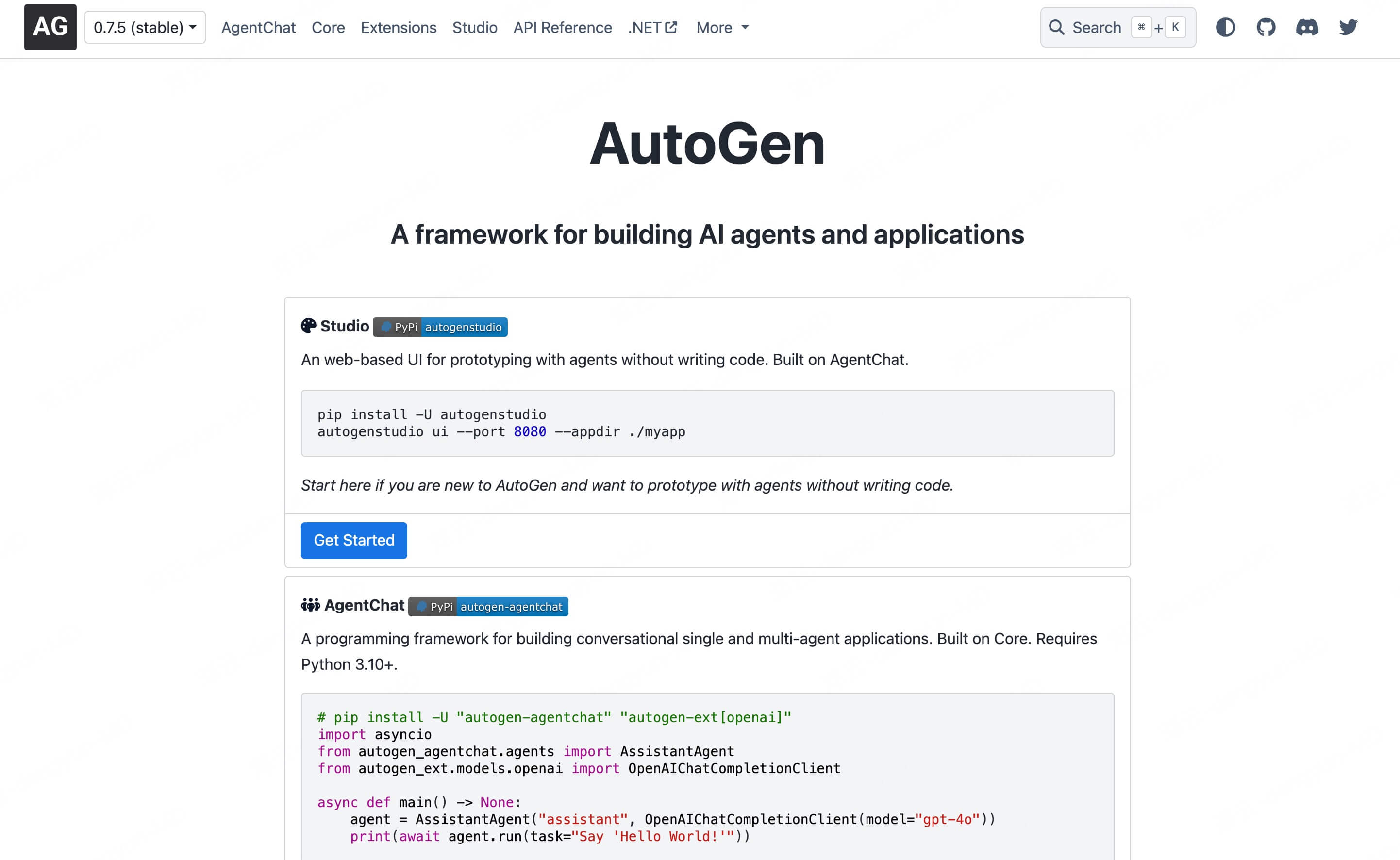This screenshot has width=1400, height=860.
Task: Click the AgentChat people icon
Action: point(310,605)
